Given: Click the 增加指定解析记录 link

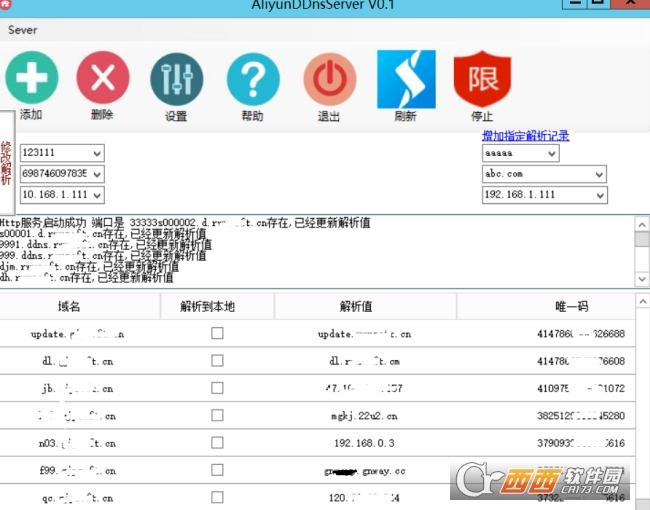Looking at the screenshot, I should 525,136.
